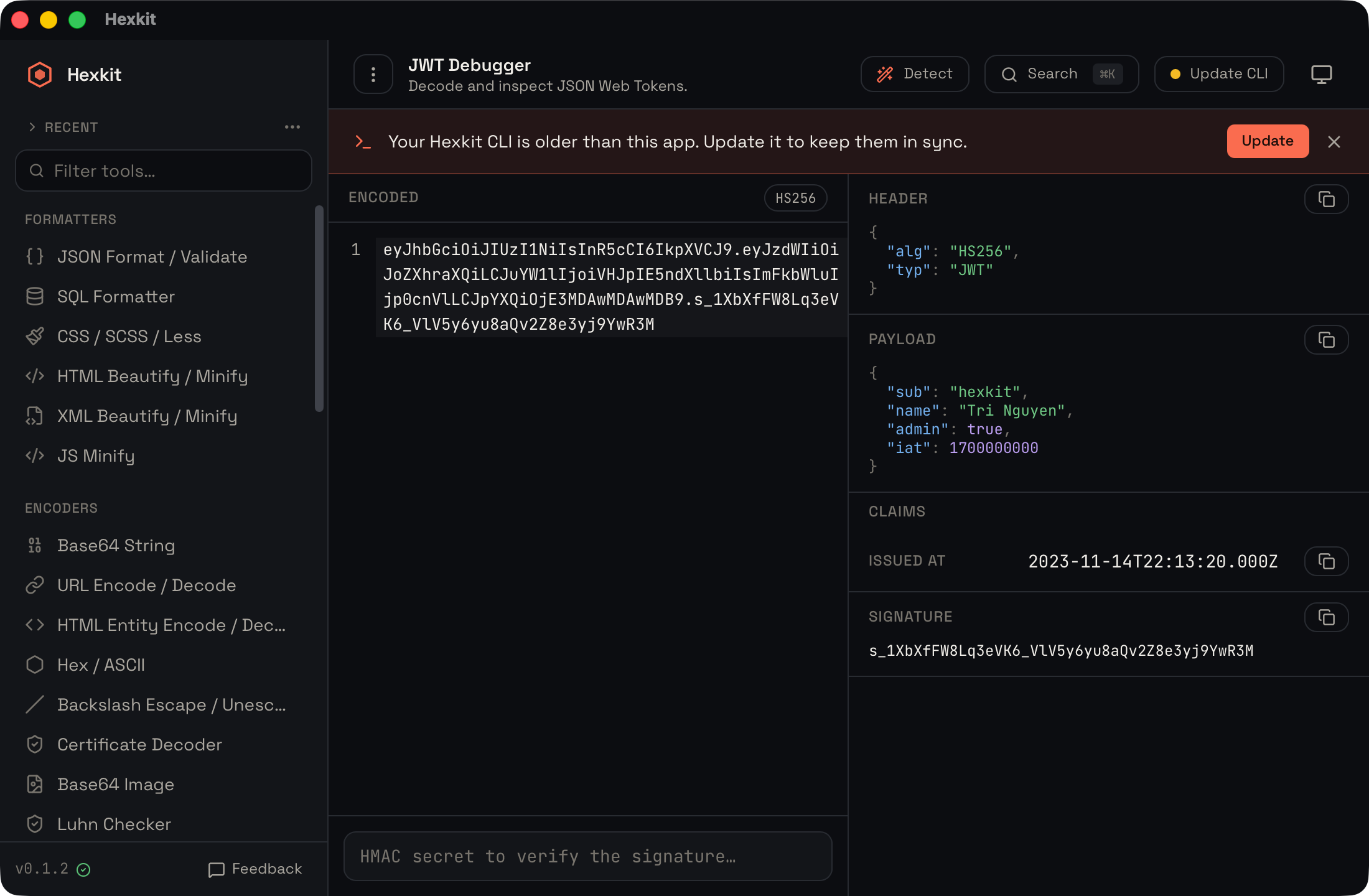This screenshot has width=1369, height=896.
Task: Click the v0.1.2 version check icon
Action: tap(83, 870)
